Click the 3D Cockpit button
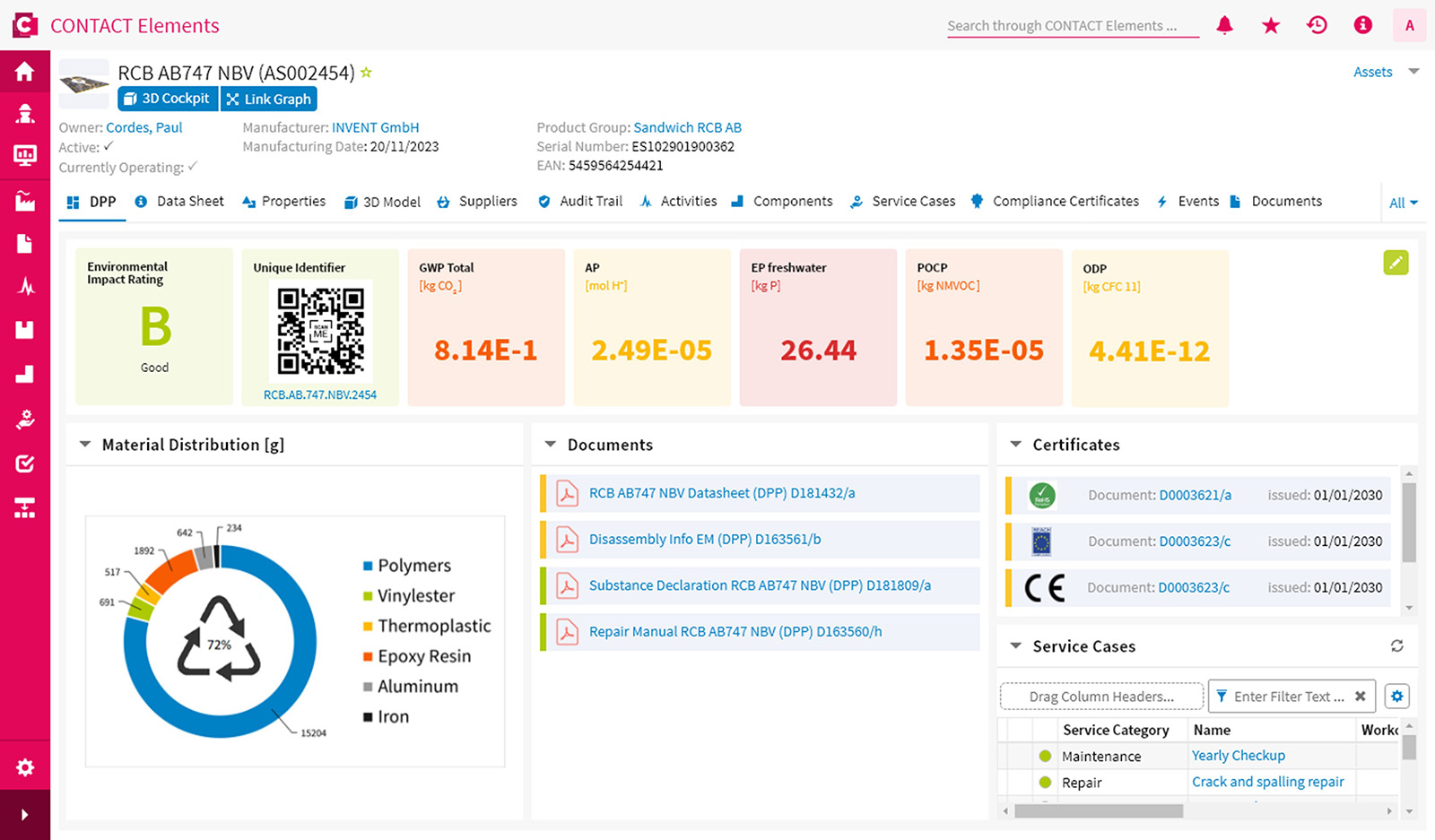The height and width of the screenshot is (840, 1435). click(x=168, y=99)
